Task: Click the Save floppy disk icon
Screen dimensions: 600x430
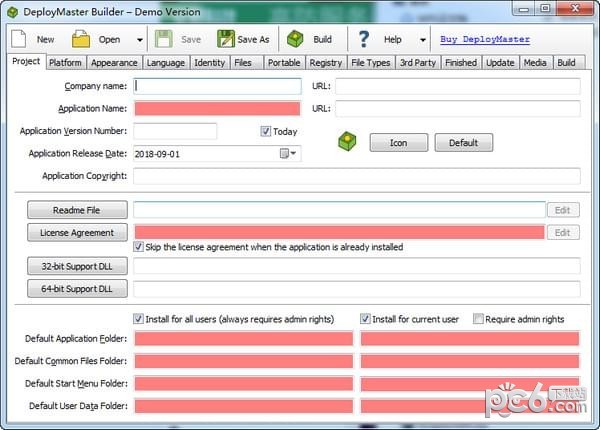Action: coord(164,39)
